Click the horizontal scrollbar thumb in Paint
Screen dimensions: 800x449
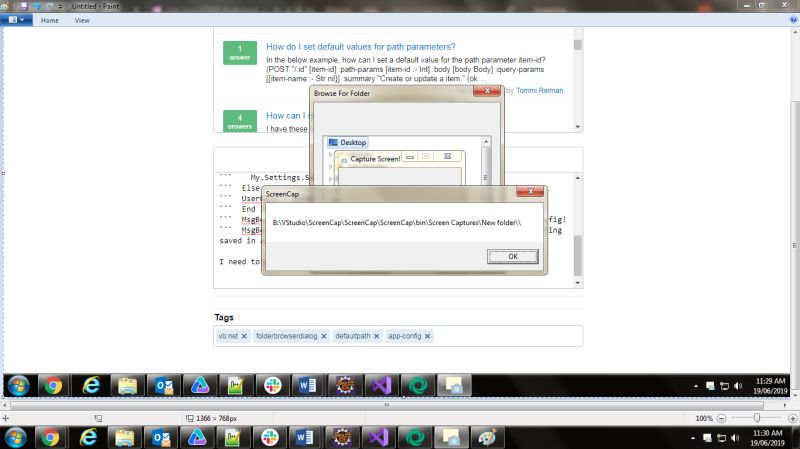[387, 405]
